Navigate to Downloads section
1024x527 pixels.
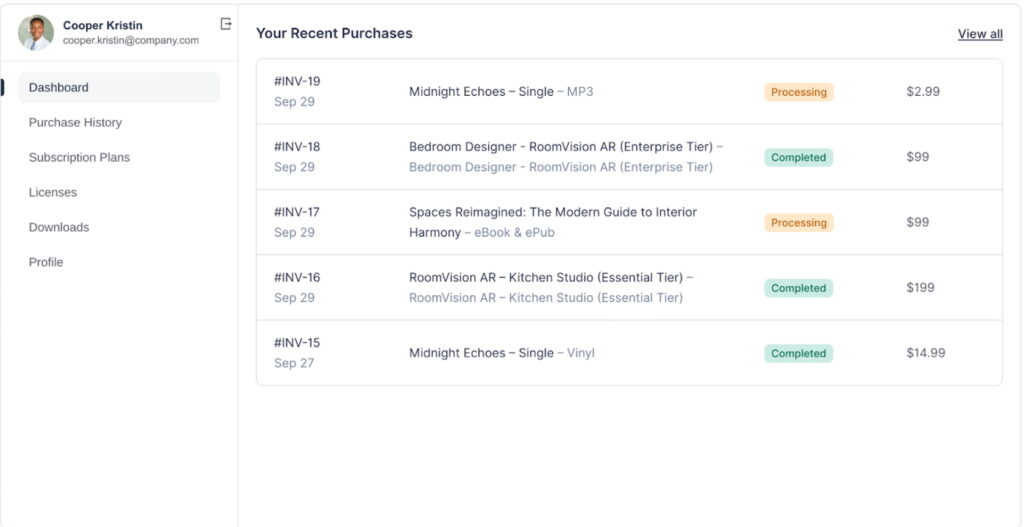pos(59,228)
